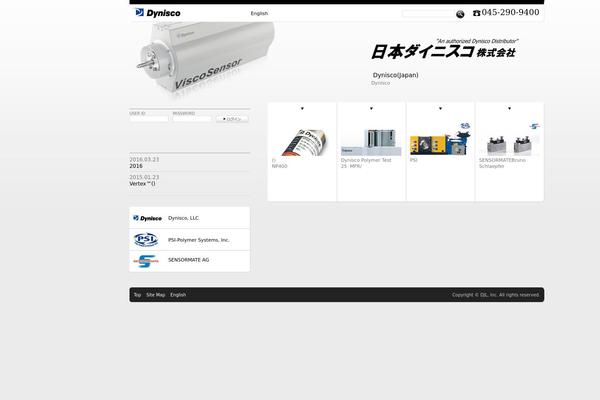The image size is (600, 400).
Task: Click the USER ID input field
Action: pos(149,119)
